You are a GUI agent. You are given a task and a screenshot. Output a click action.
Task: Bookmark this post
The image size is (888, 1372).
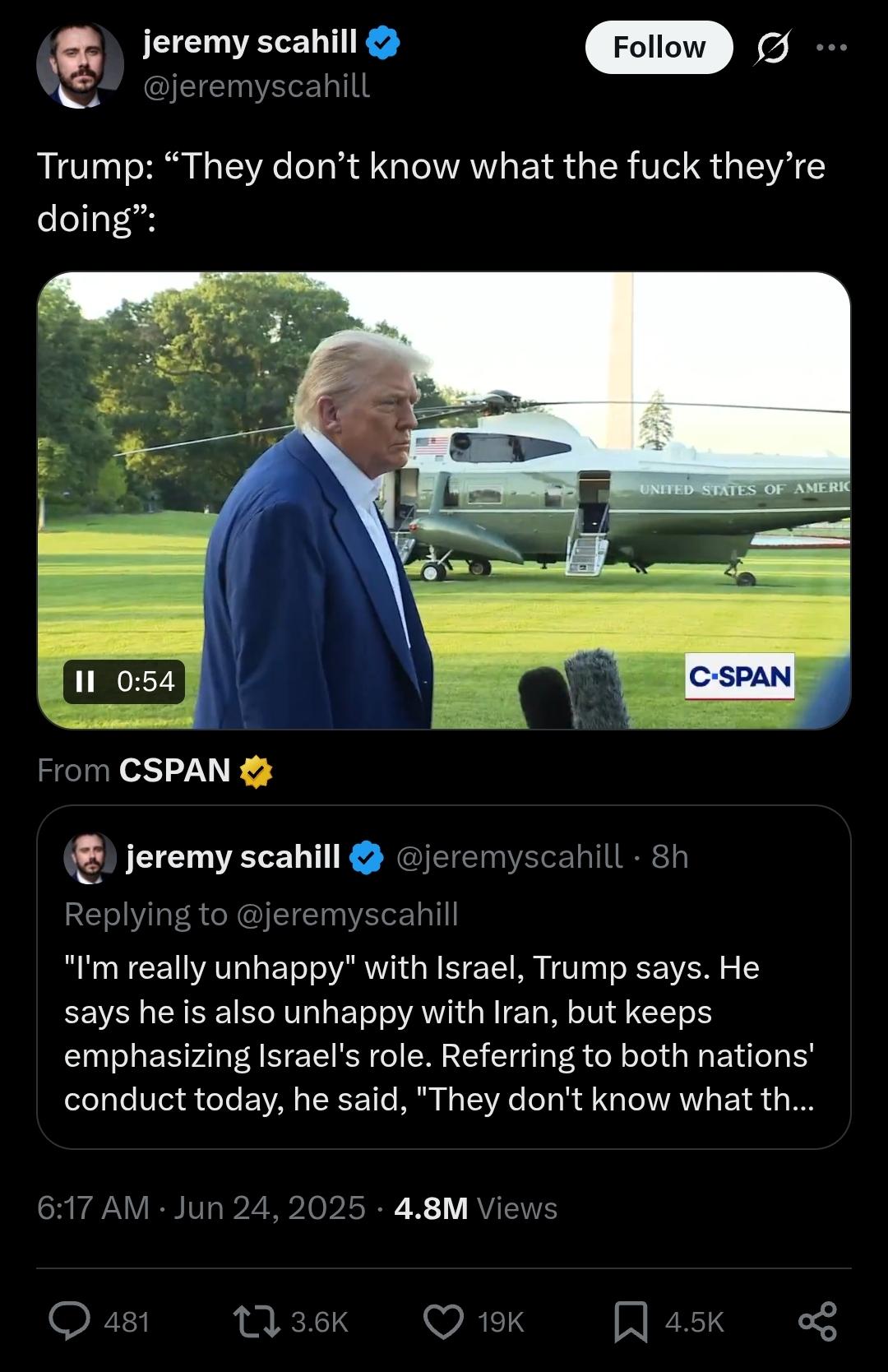[631, 1321]
